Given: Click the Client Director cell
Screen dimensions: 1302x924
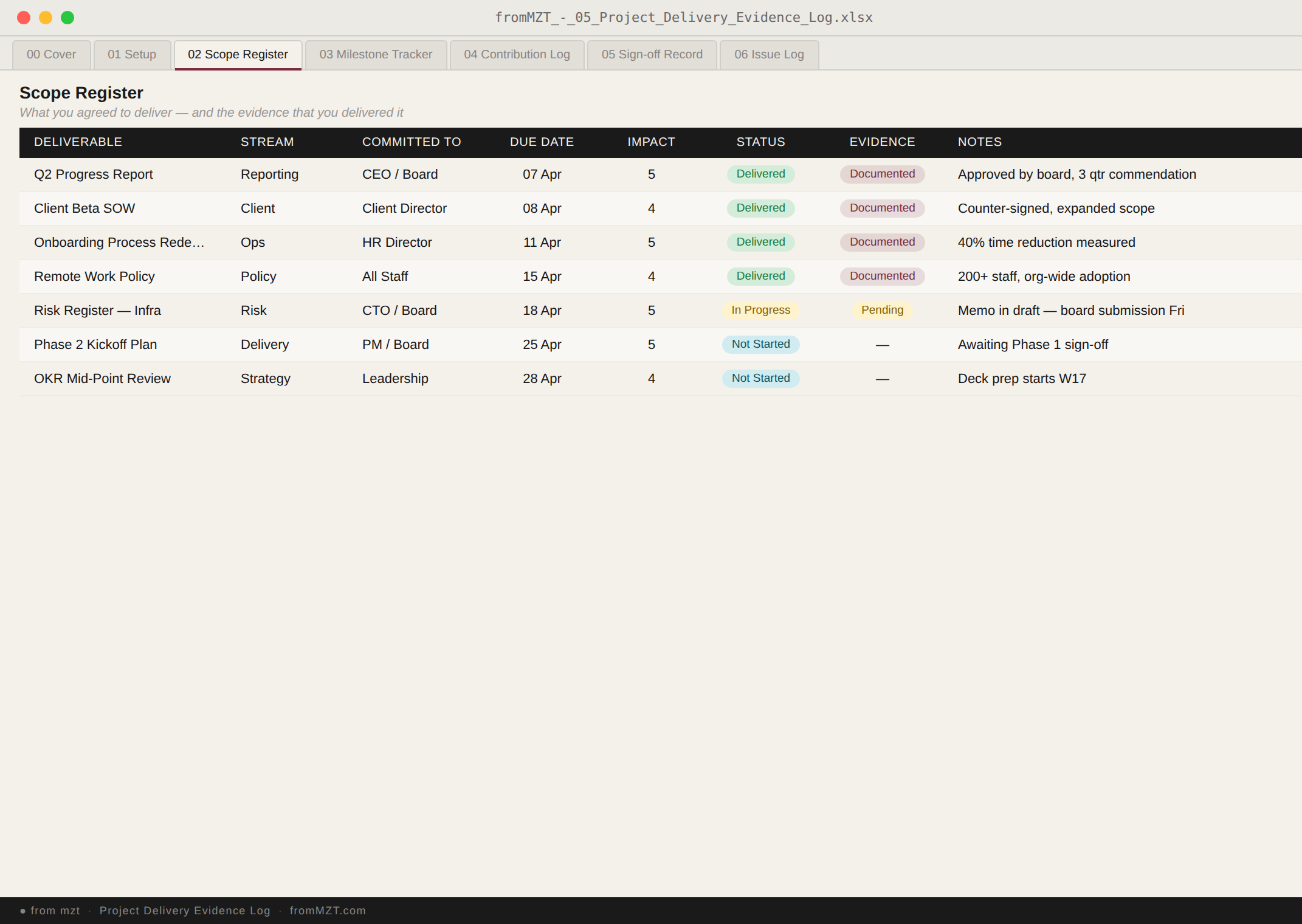Looking at the screenshot, I should (404, 209).
